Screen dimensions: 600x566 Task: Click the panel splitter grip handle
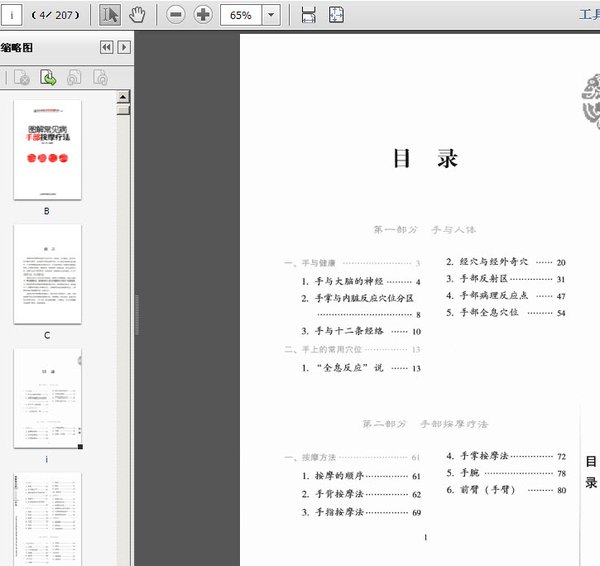click(x=137, y=315)
